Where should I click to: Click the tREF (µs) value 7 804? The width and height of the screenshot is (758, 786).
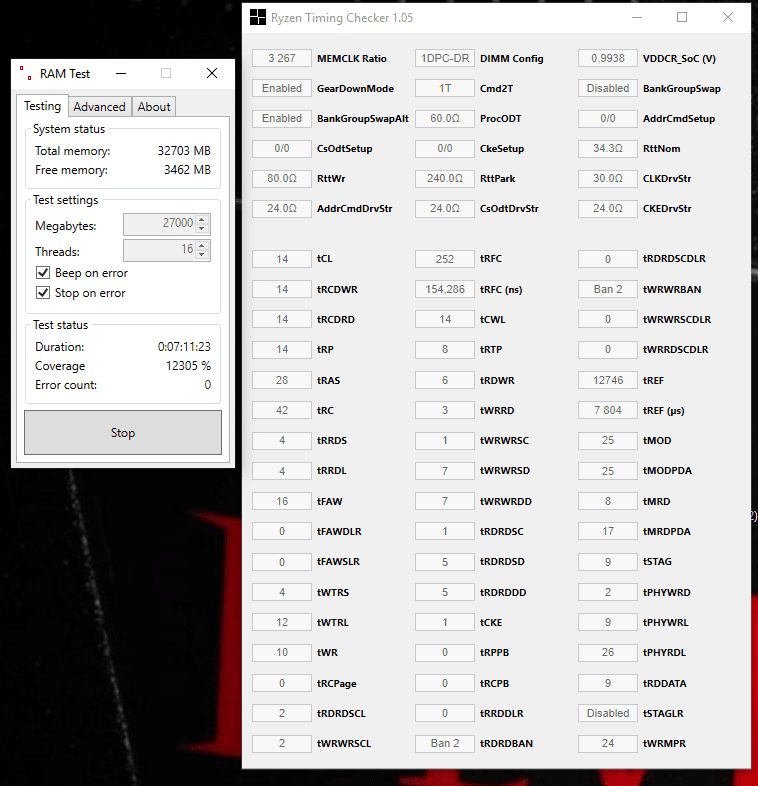[608, 410]
